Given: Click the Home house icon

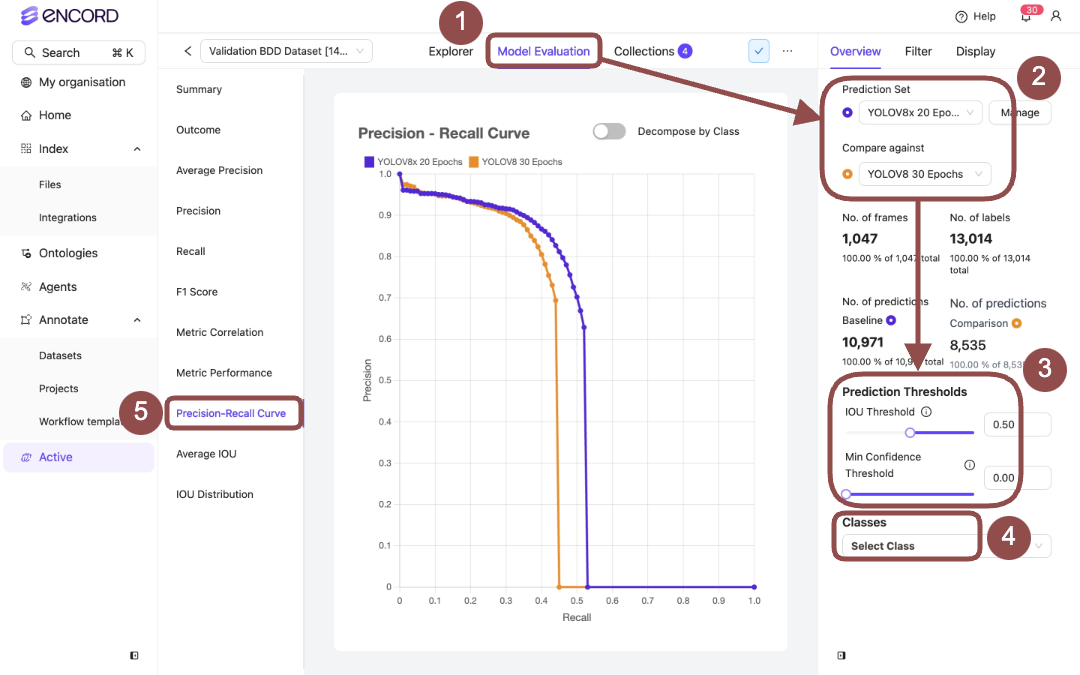Looking at the screenshot, I should tap(26, 116).
